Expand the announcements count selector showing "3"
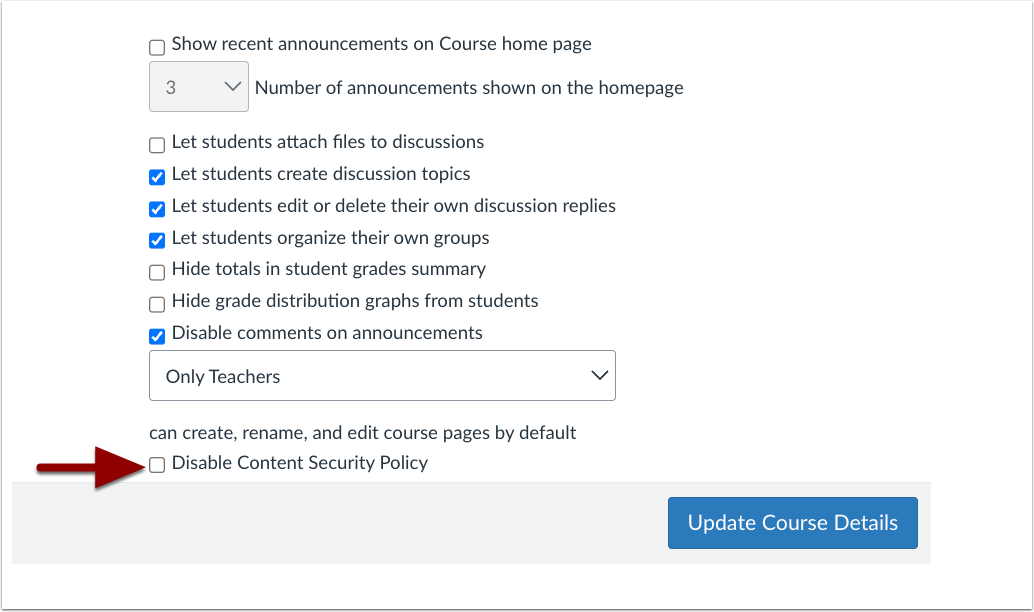This screenshot has width=1034, height=612. point(198,86)
